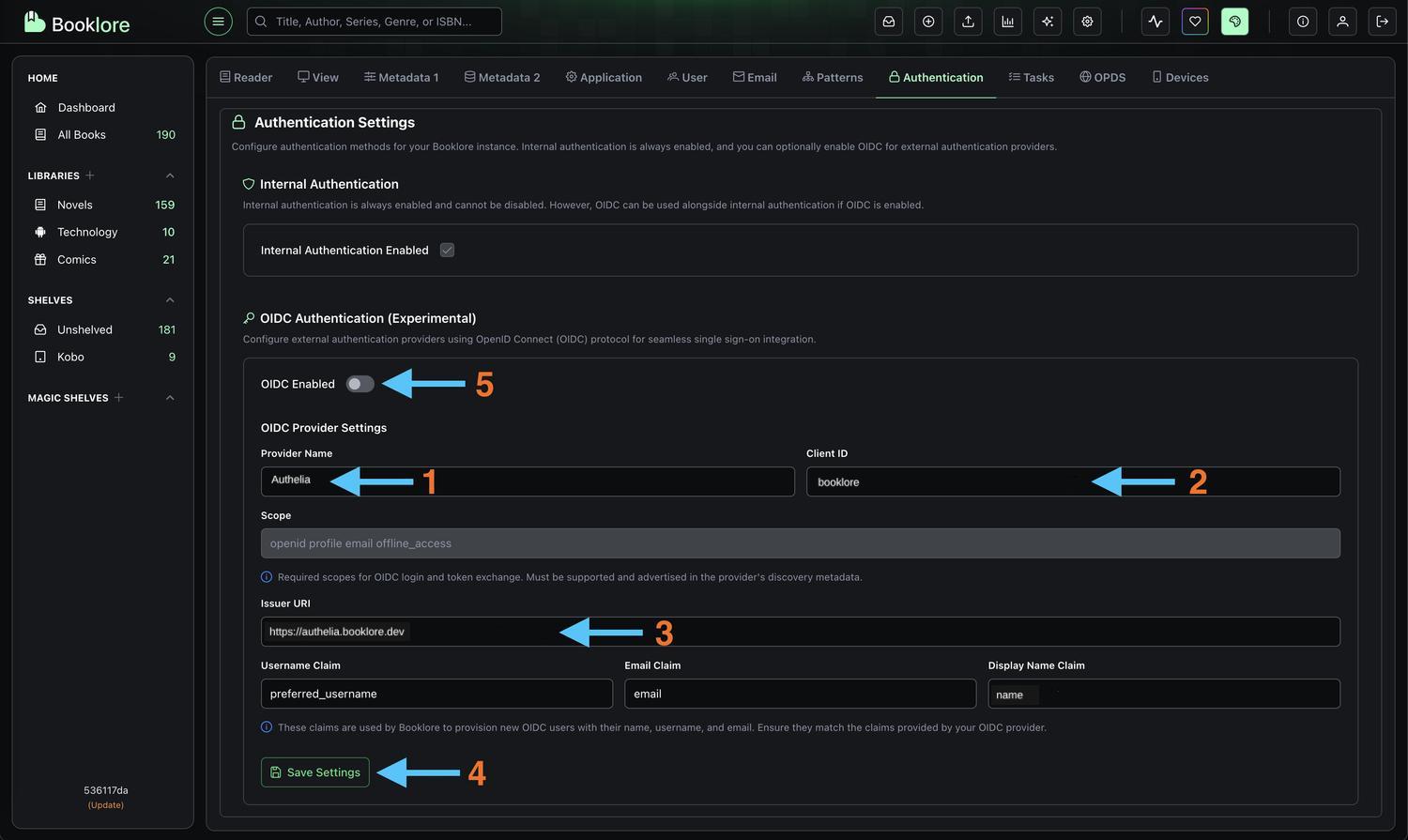The width and height of the screenshot is (1408, 840).
Task: Open the logout icon
Action: [1382, 21]
